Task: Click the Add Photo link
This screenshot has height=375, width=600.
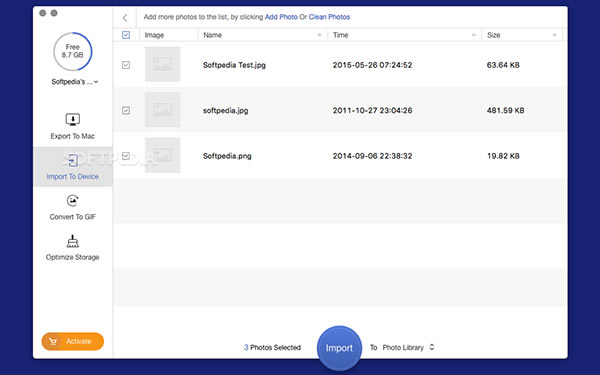Action: 281,17
